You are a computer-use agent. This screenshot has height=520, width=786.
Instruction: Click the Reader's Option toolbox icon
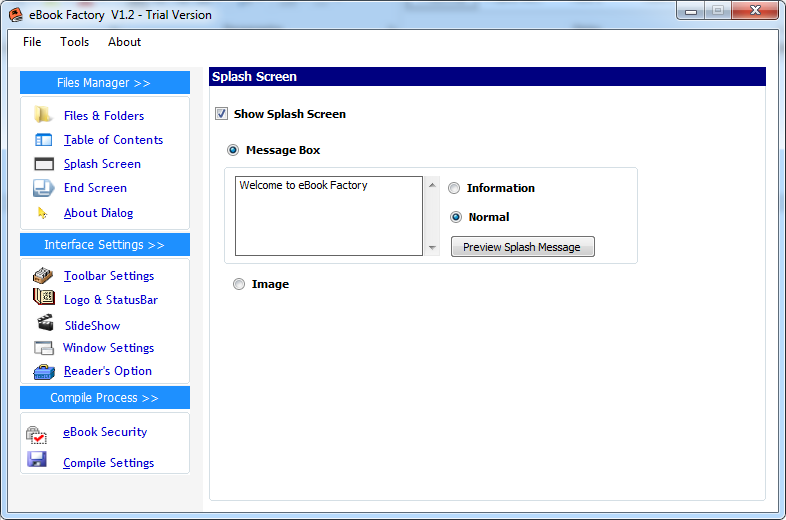44,372
